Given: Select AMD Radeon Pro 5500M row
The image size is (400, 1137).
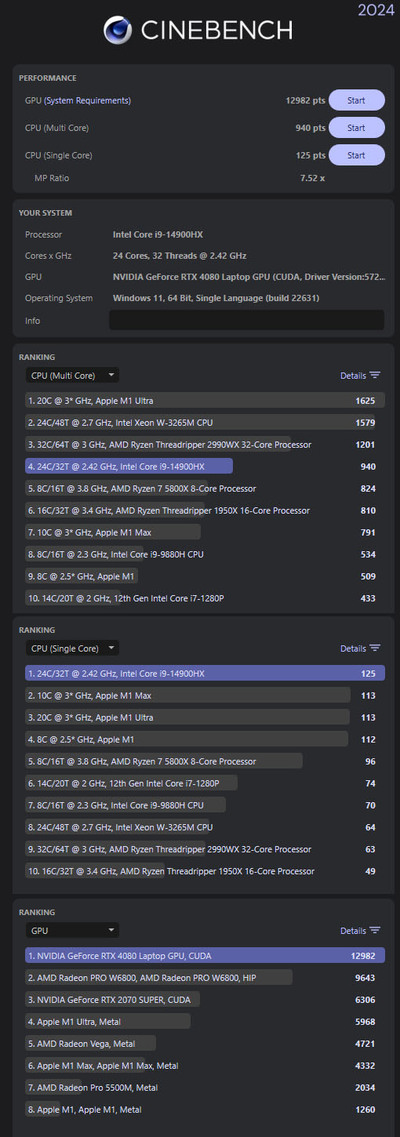Looking at the screenshot, I should [205, 1088].
